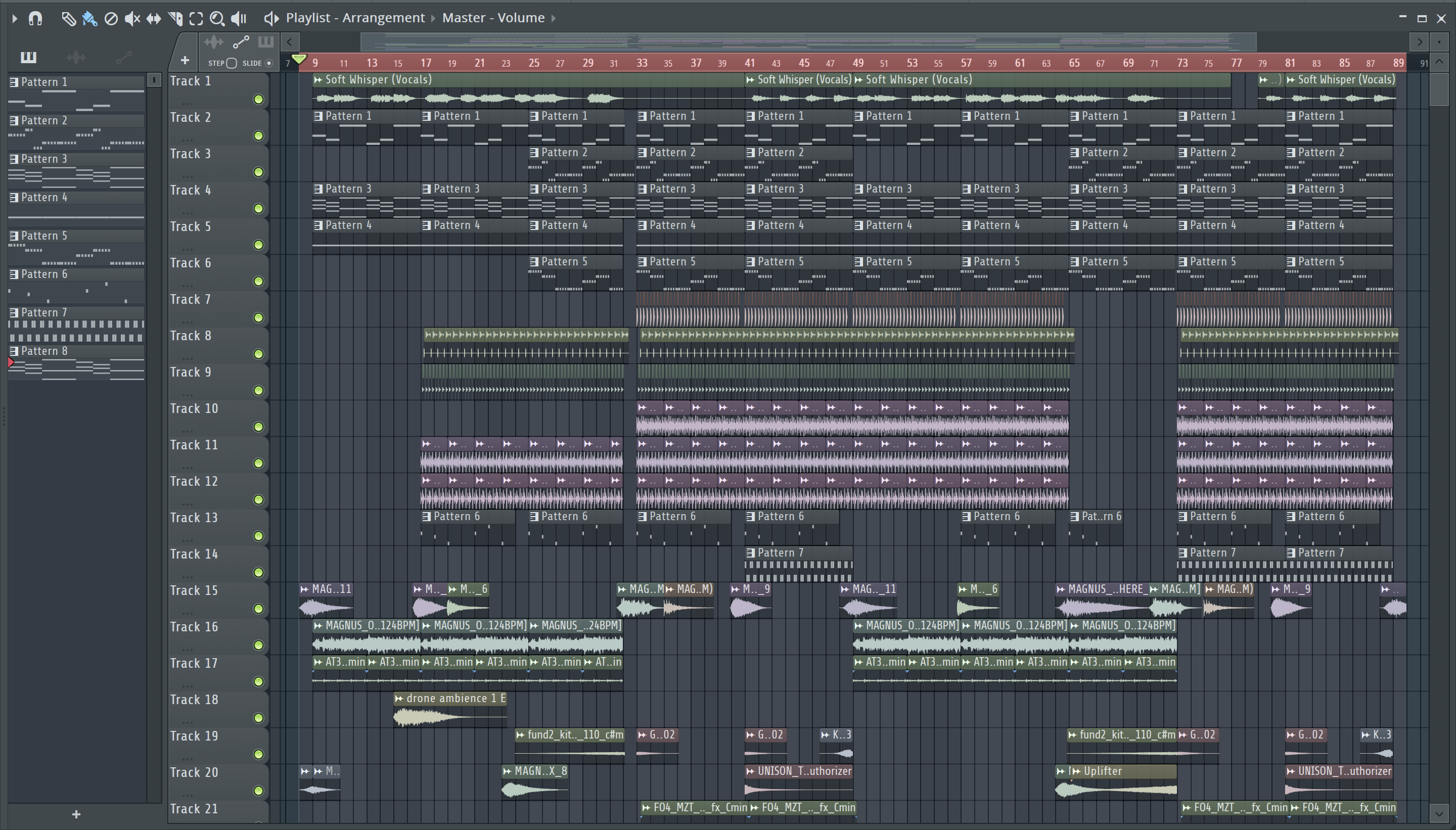
Task: Open first Soft Whisper (Vocals) clip menu
Action: tap(318, 80)
